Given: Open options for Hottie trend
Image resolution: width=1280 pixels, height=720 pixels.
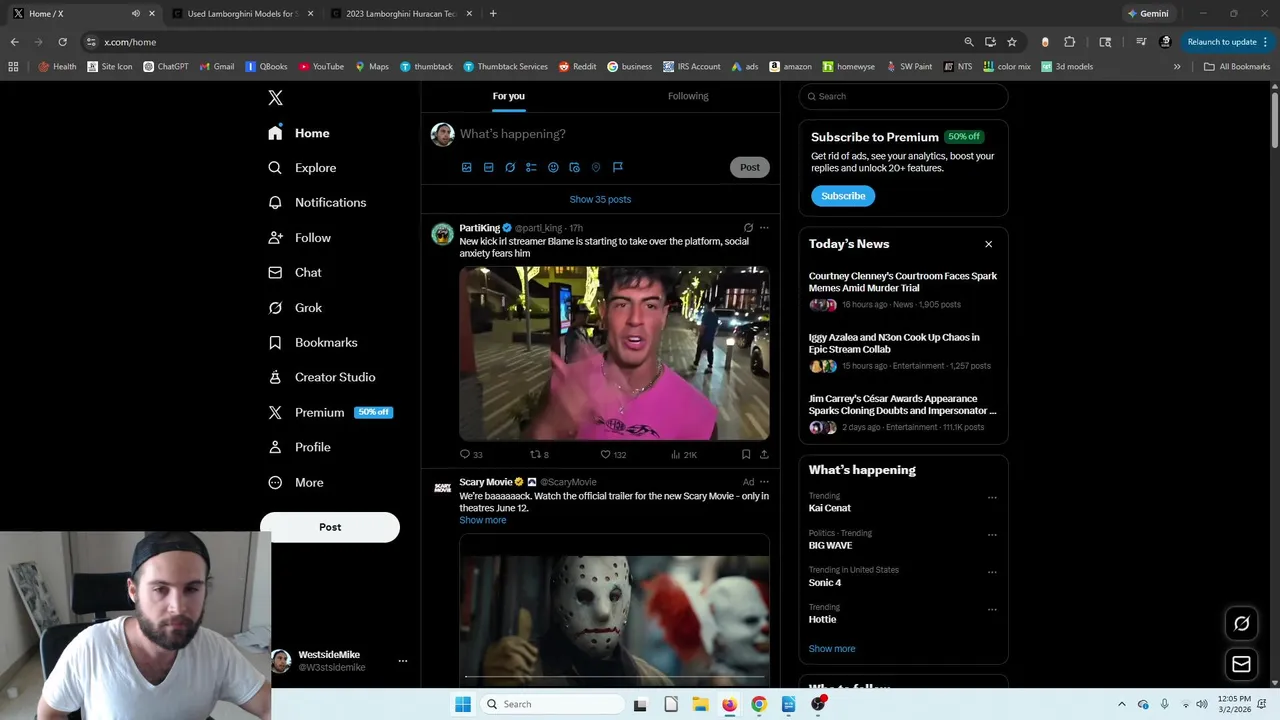Looking at the screenshot, I should (x=992, y=609).
